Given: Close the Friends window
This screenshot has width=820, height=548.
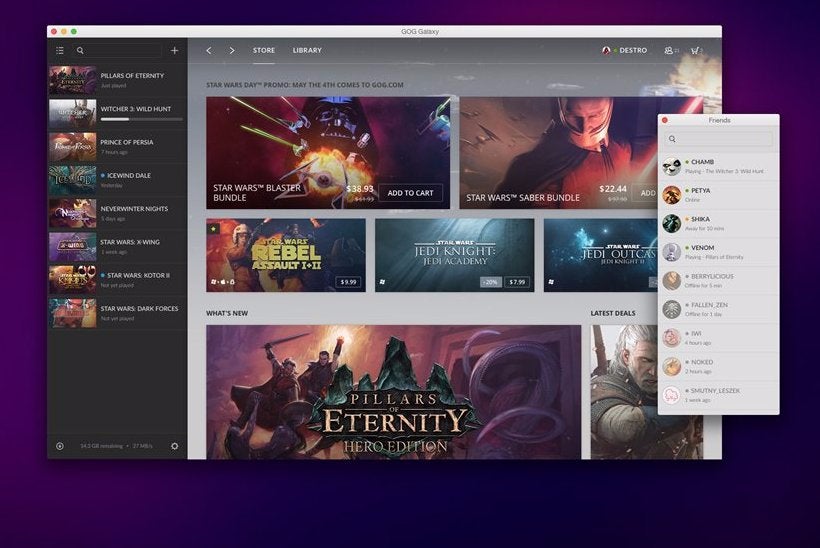Looking at the screenshot, I should pos(665,120).
